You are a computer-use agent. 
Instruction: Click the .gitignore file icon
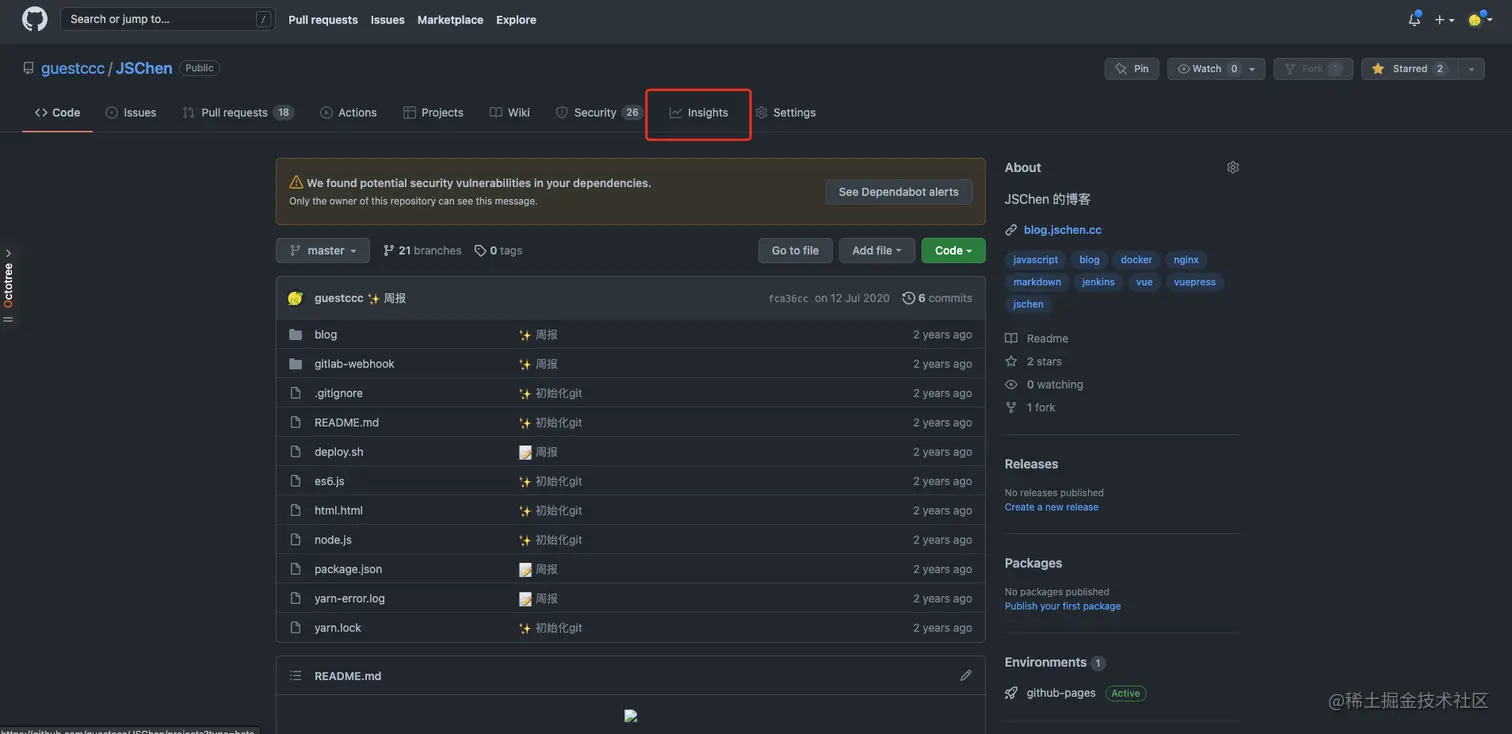pos(295,393)
